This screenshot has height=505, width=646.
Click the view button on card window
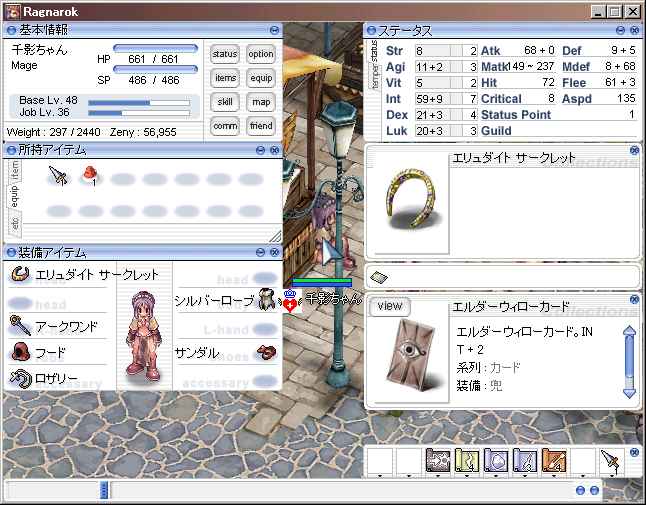(x=389, y=306)
